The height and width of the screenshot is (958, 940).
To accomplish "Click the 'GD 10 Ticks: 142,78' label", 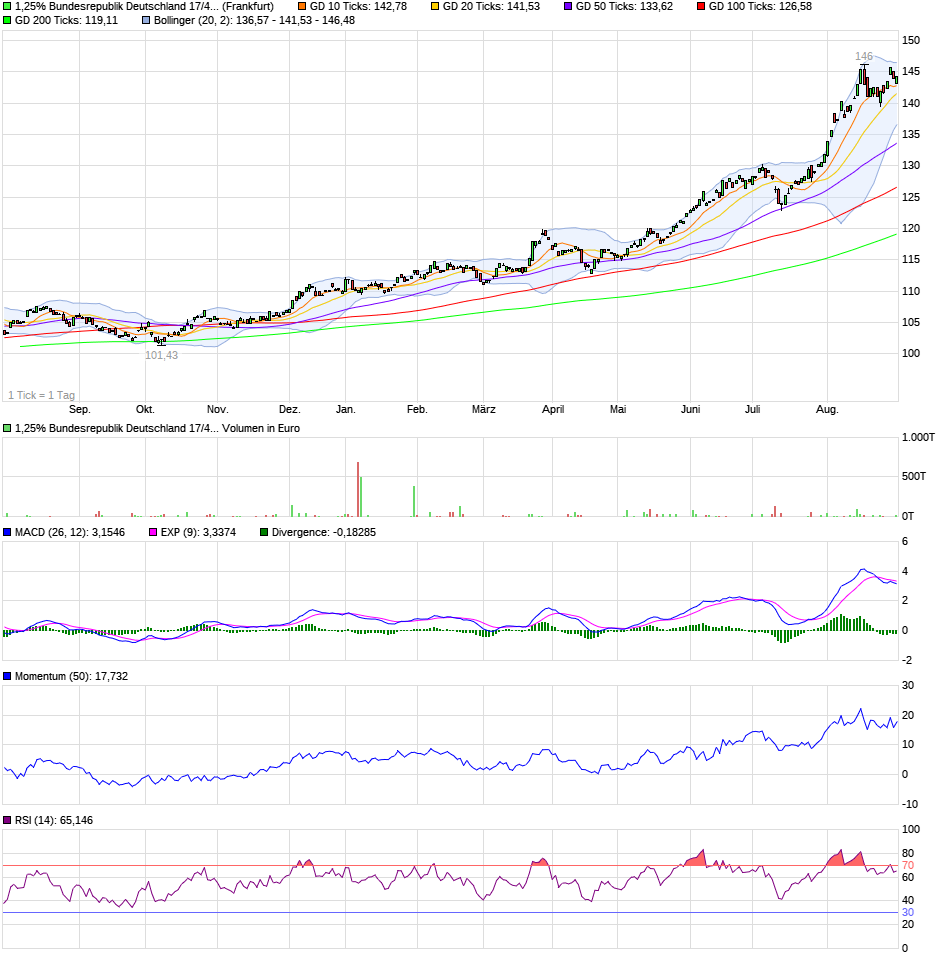I will (x=358, y=7).
